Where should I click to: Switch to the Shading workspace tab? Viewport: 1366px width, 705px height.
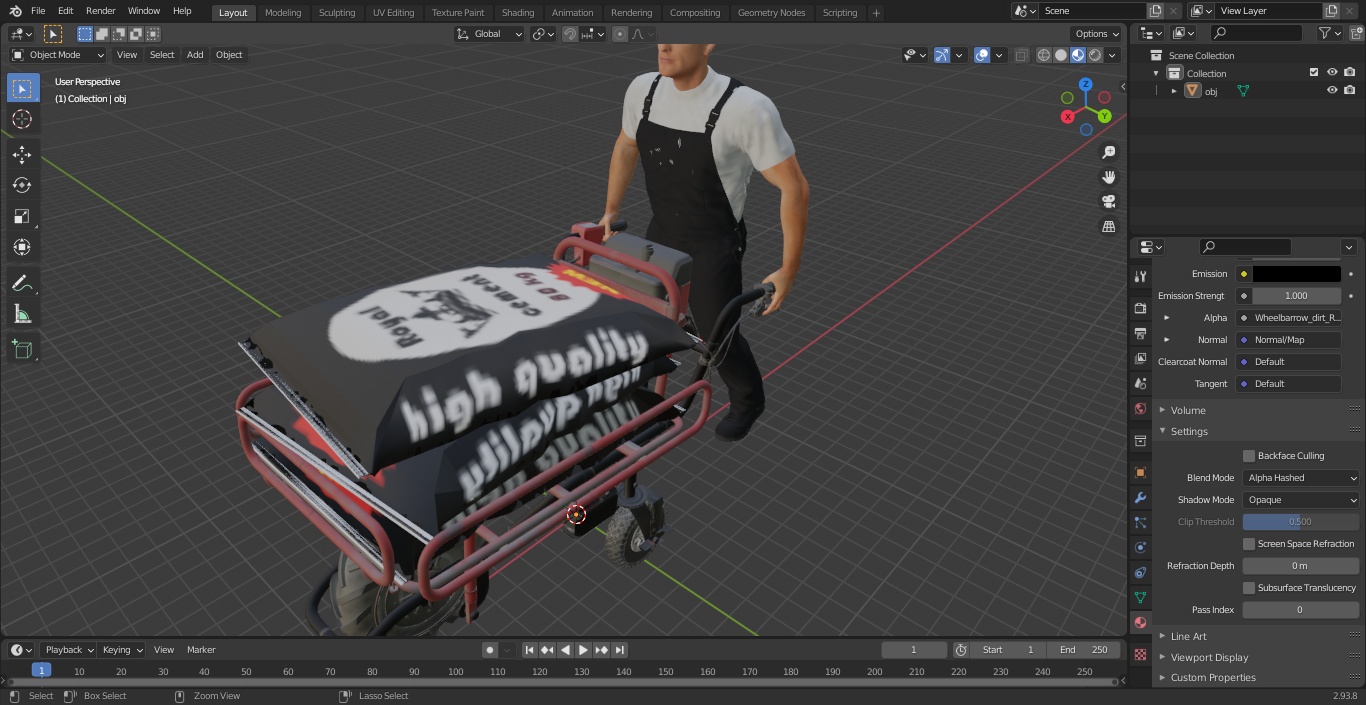pos(518,12)
